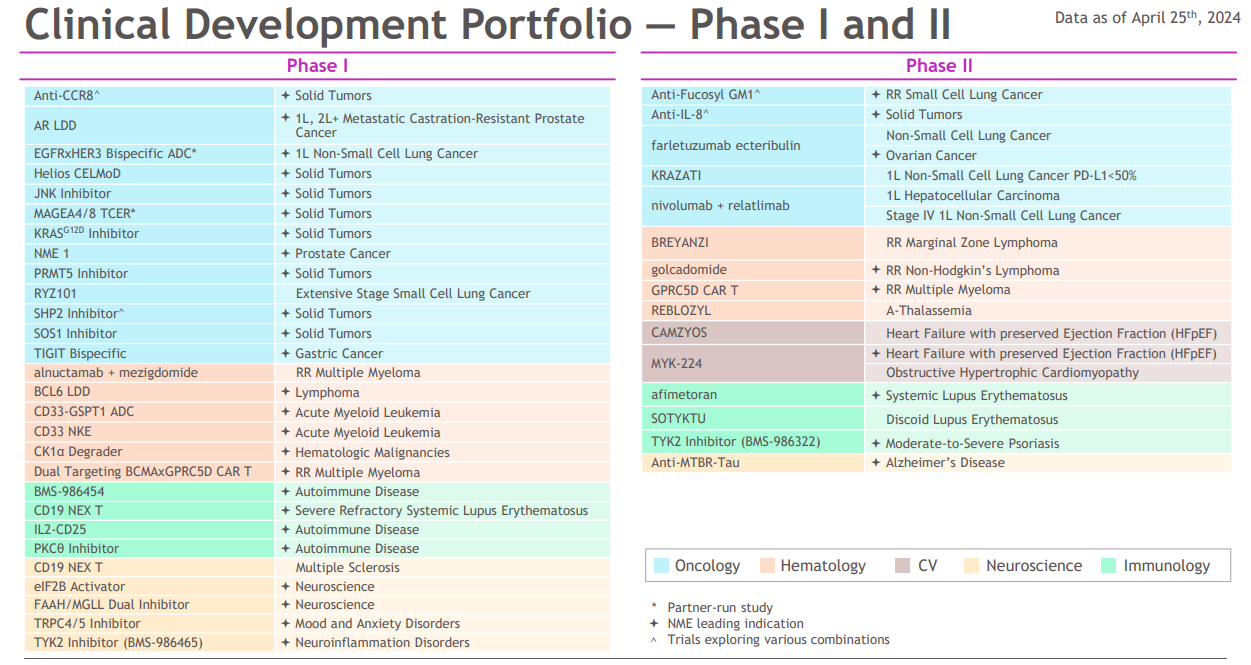Click the golcadomide entry
This screenshot has width=1251, height=665.
pos(689,270)
